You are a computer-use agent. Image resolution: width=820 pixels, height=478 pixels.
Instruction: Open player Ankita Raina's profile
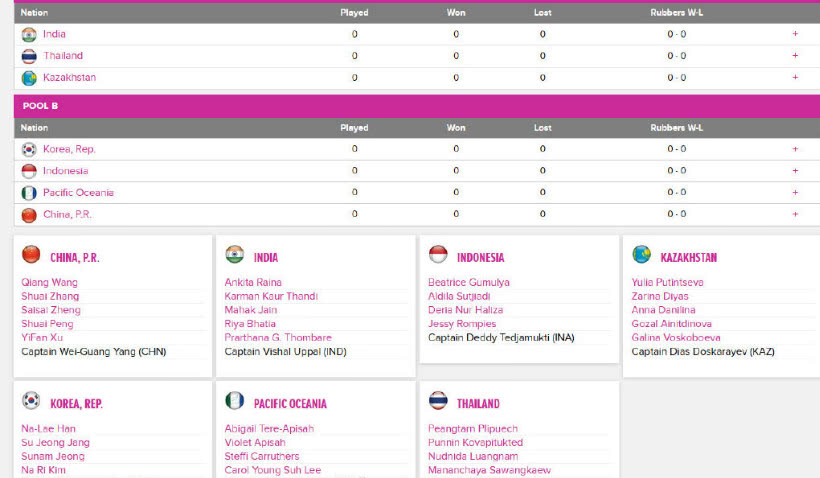pyautogui.click(x=253, y=282)
